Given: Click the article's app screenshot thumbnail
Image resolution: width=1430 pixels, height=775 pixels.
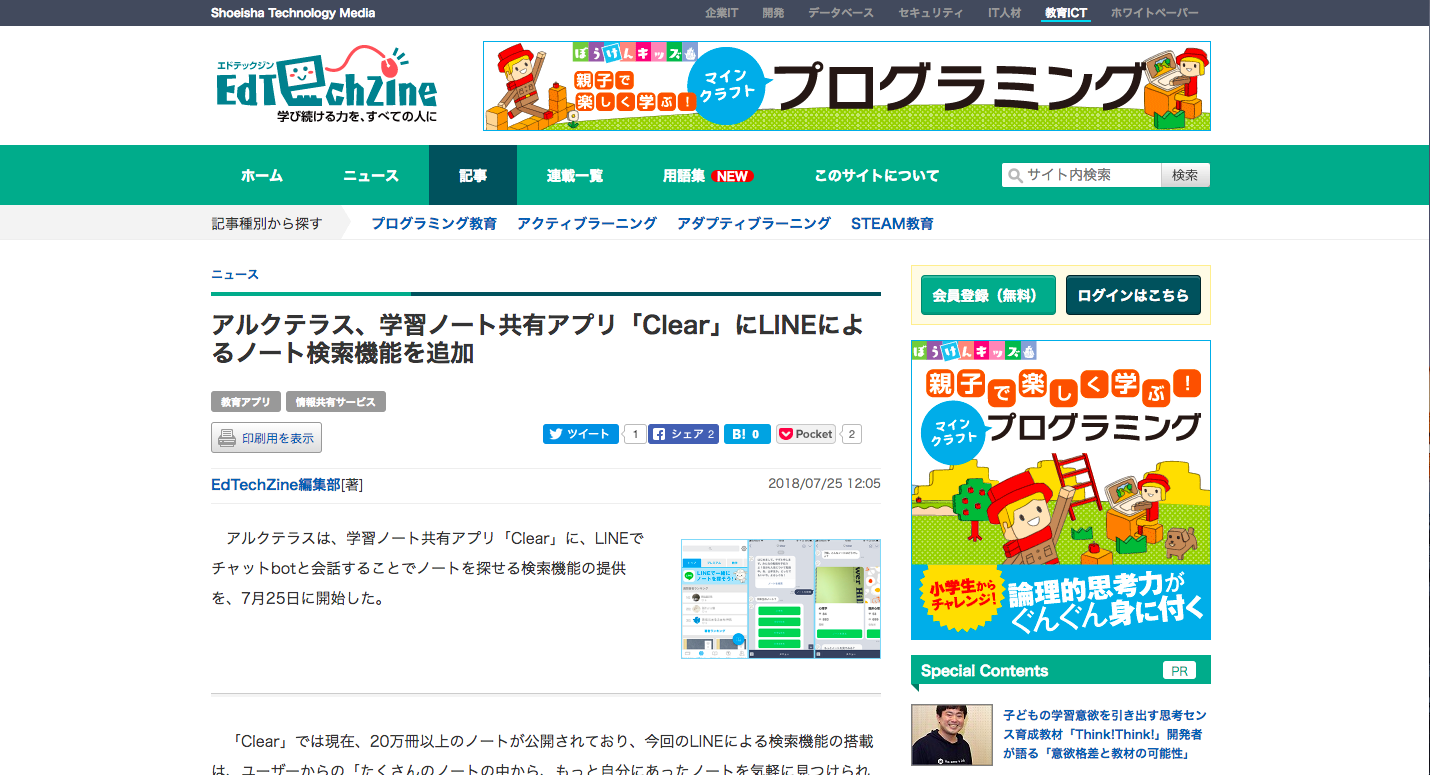Looking at the screenshot, I should point(780,599).
